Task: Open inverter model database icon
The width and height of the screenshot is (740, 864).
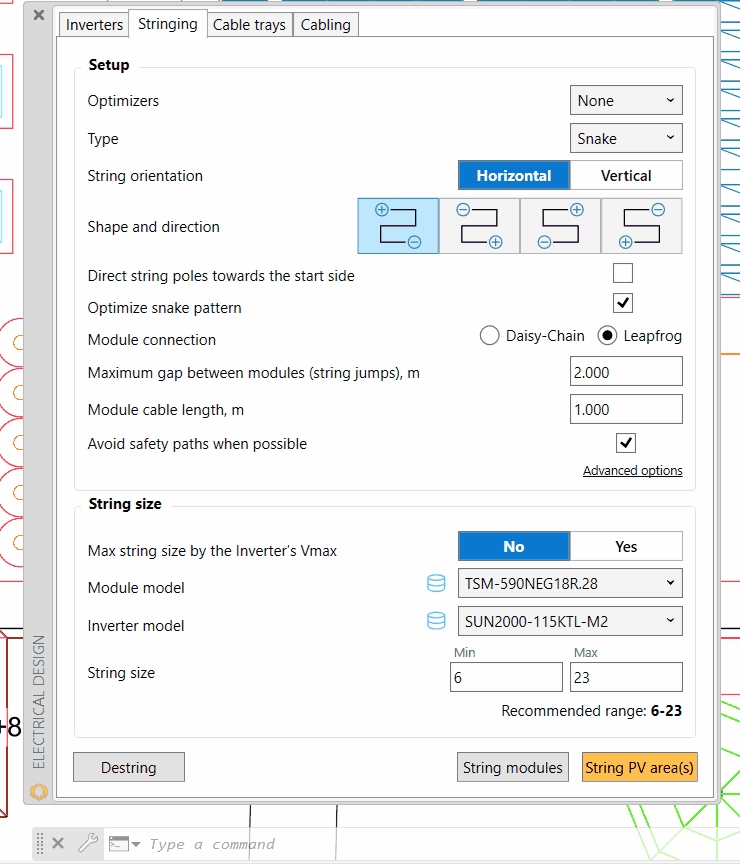Action: click(436, 621)
